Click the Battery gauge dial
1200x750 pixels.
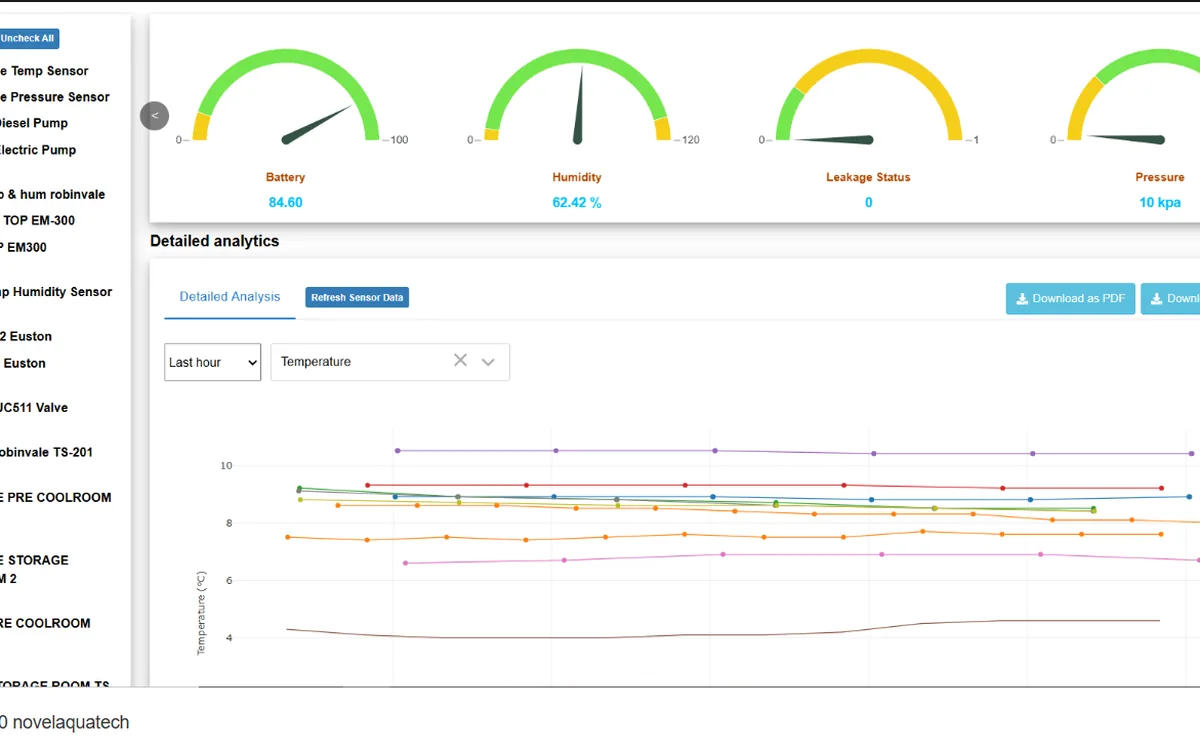pyautogui.click(x=286, y=94)
